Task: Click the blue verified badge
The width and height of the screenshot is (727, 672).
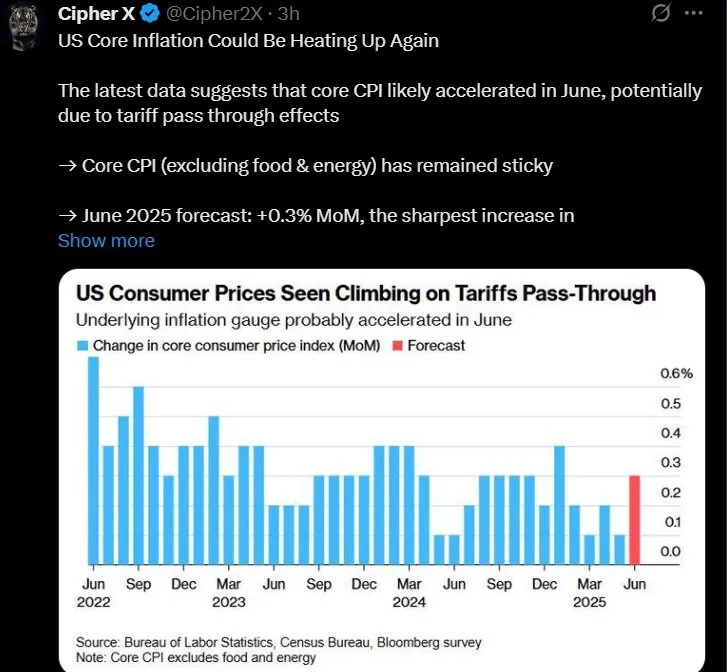Action: [x=148, y=15]
